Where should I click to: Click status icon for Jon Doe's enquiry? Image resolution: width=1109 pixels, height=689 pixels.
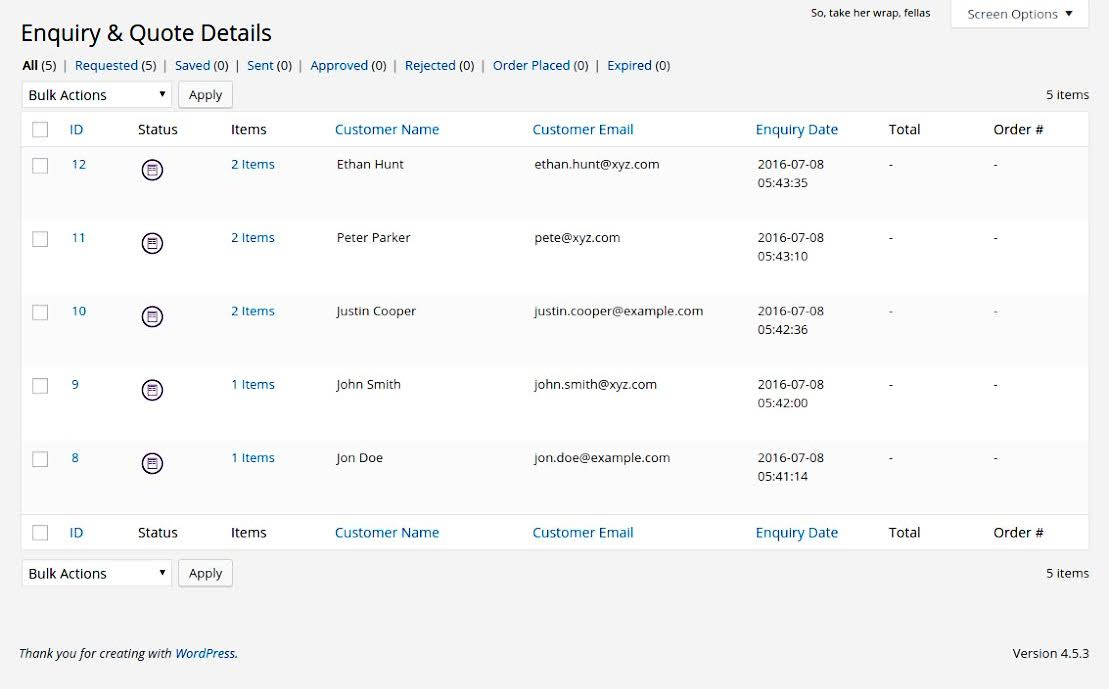tap(152, 463)
